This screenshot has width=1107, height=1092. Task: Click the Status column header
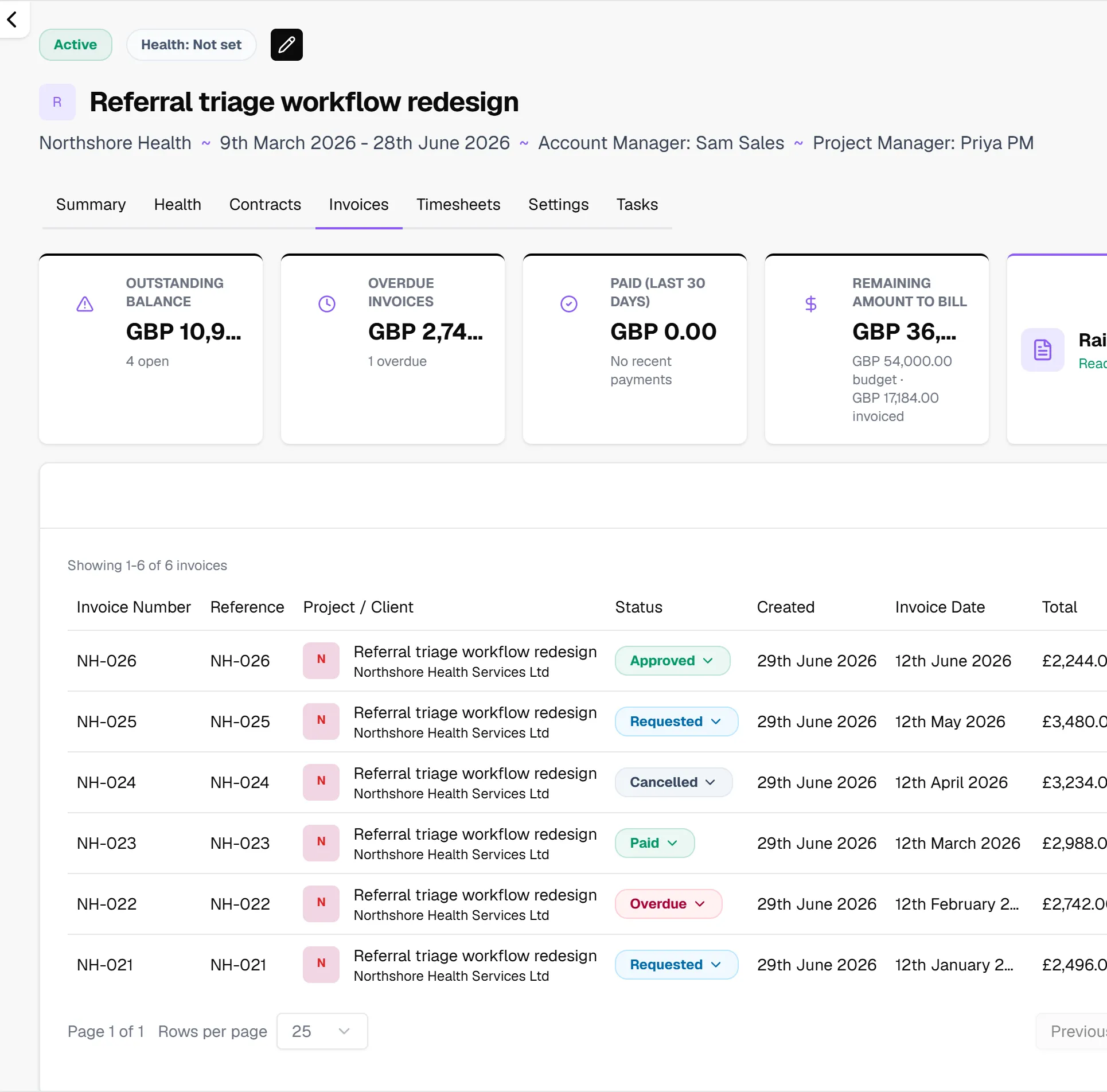639,607
